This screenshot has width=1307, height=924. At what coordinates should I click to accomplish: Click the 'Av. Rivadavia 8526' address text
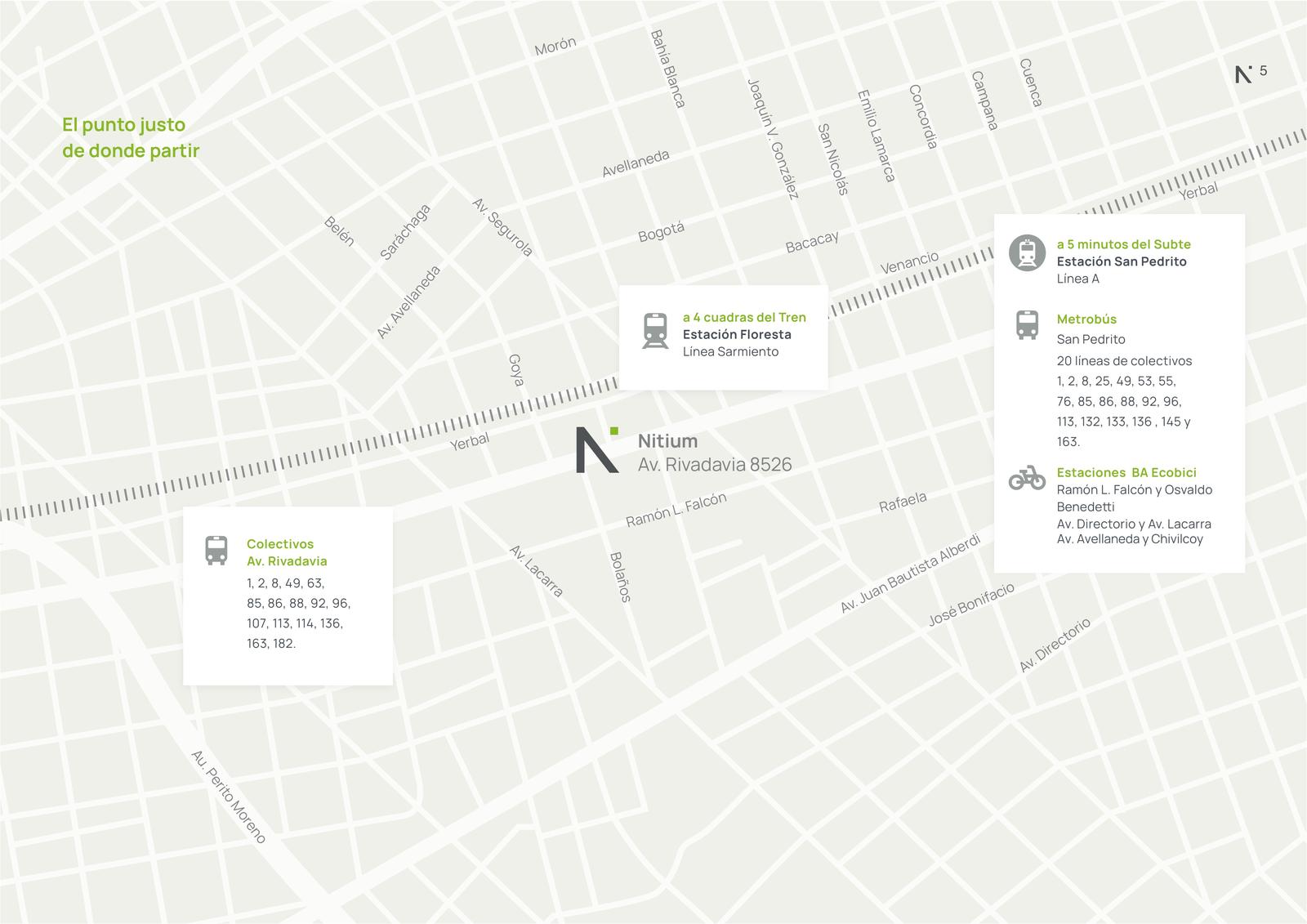click(x=715, y=464)
